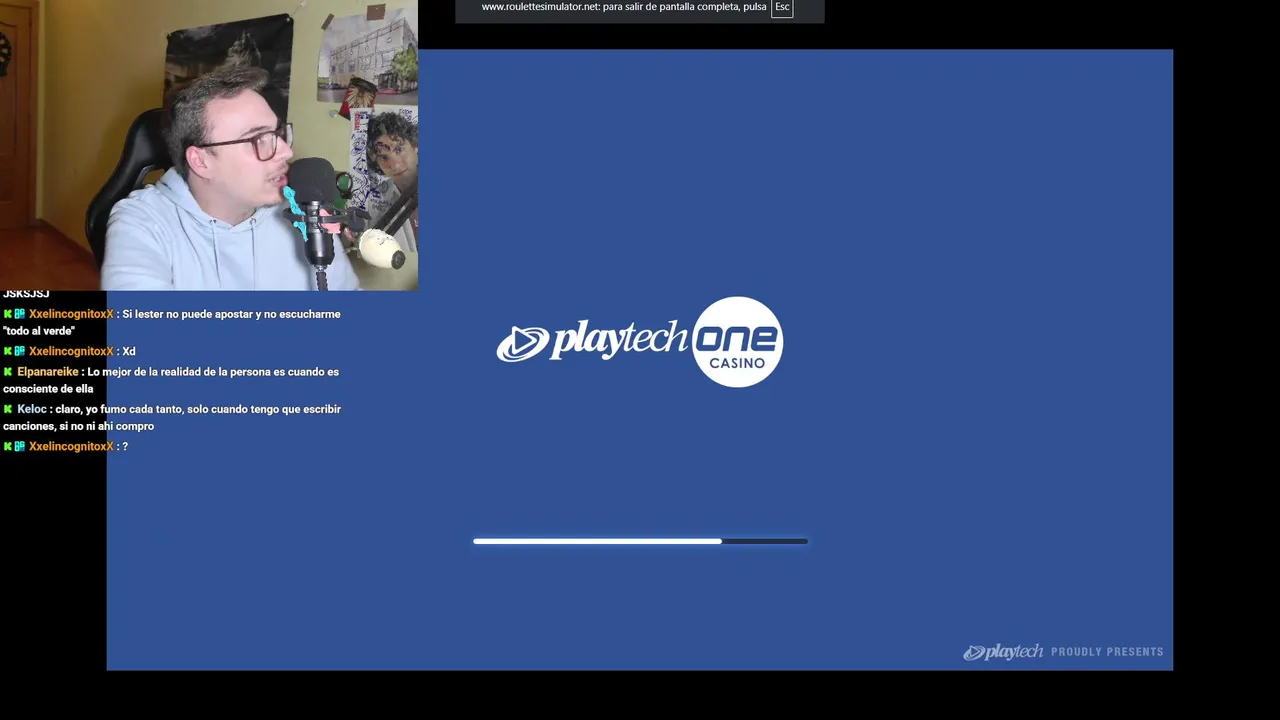Click the loading progress bar
The height and width of the screenshot is (720, 1280).
pyautogui.click(x=640, y=541)
